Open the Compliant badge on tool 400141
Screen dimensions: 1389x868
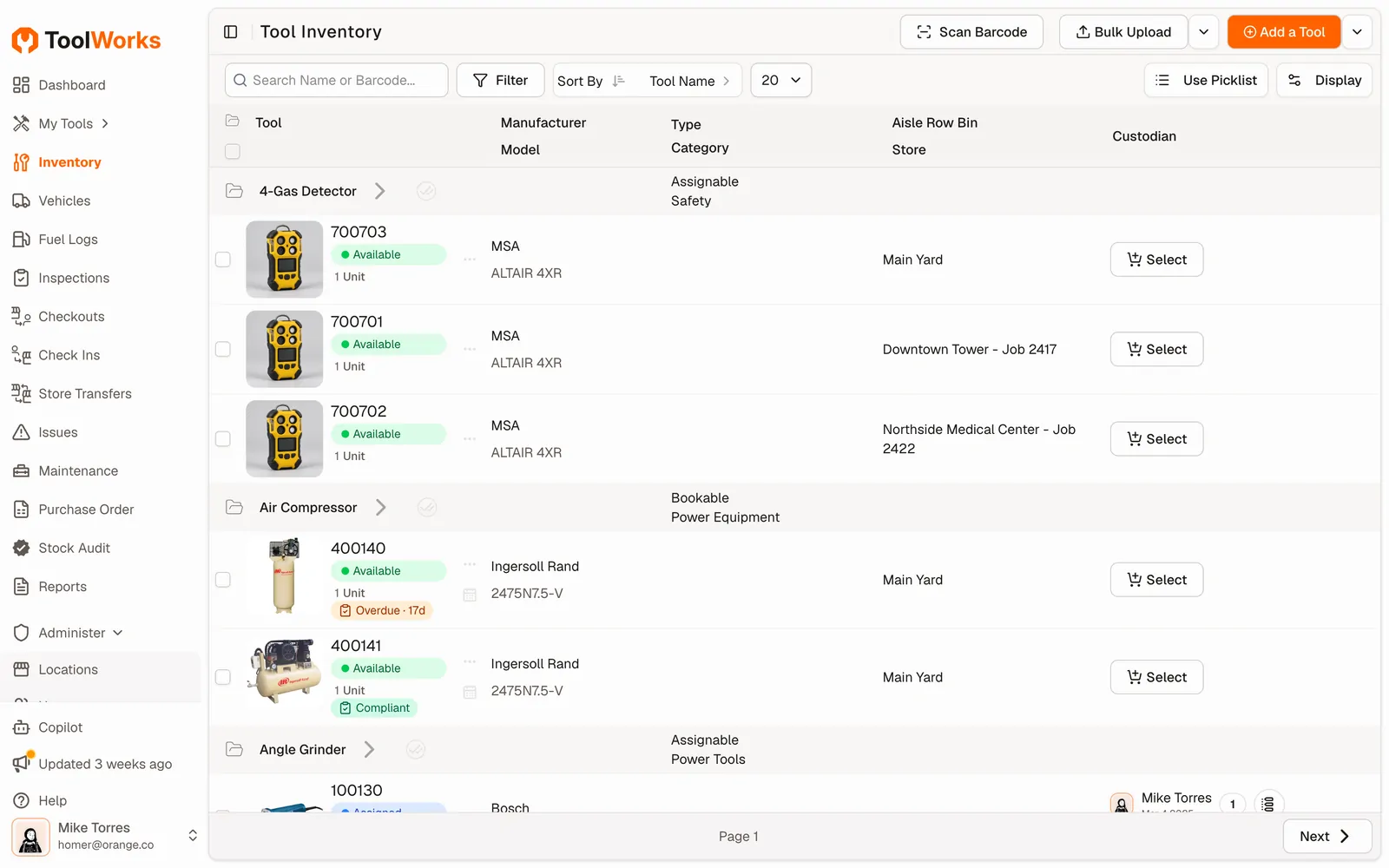[x=374, y=707]
